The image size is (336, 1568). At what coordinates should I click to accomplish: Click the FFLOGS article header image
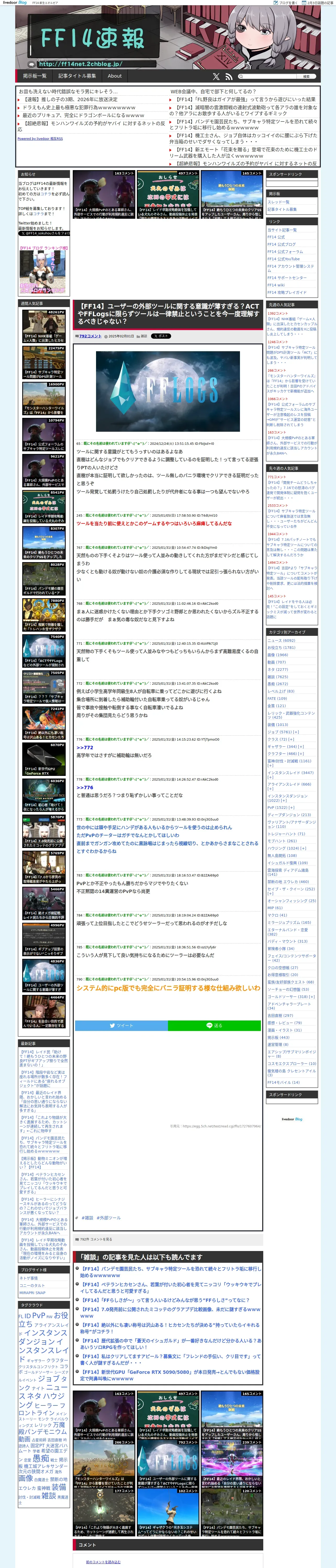pyautogui.click(x=168, y=391)
